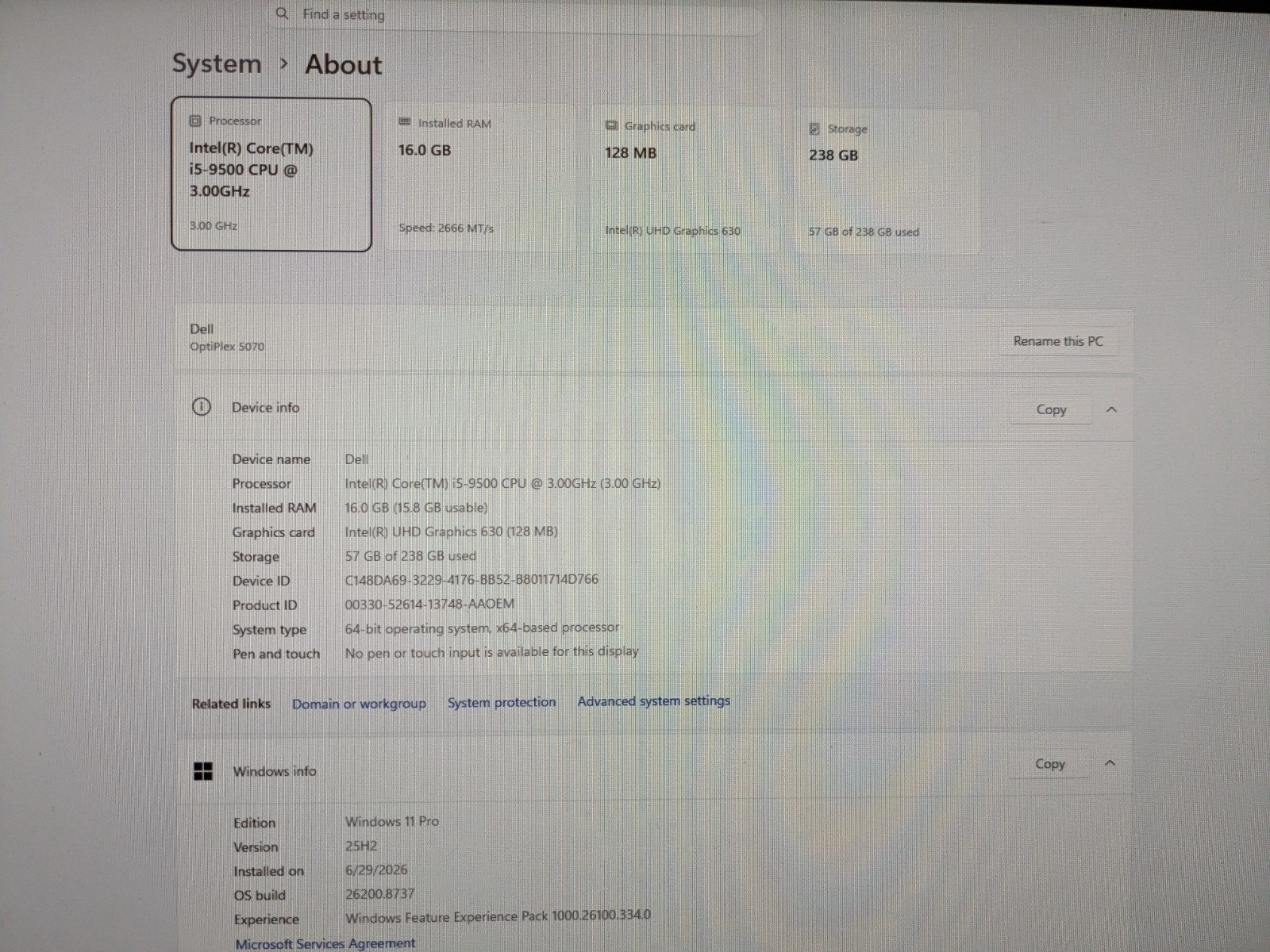
Task: Click the Windows Feature Experience Pack value
Action: [498, 916]
